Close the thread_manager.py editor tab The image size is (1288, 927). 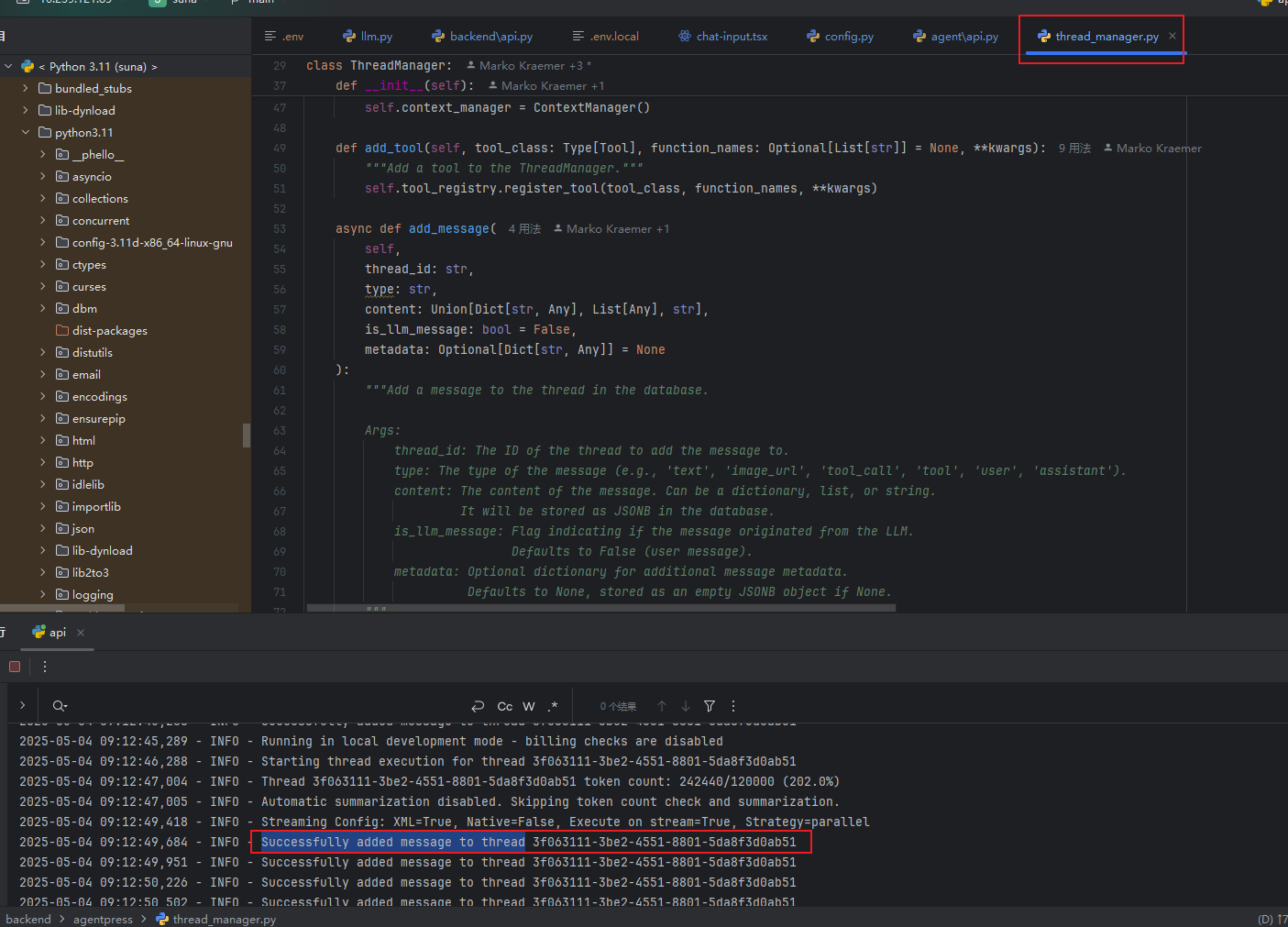(1172, 36)
